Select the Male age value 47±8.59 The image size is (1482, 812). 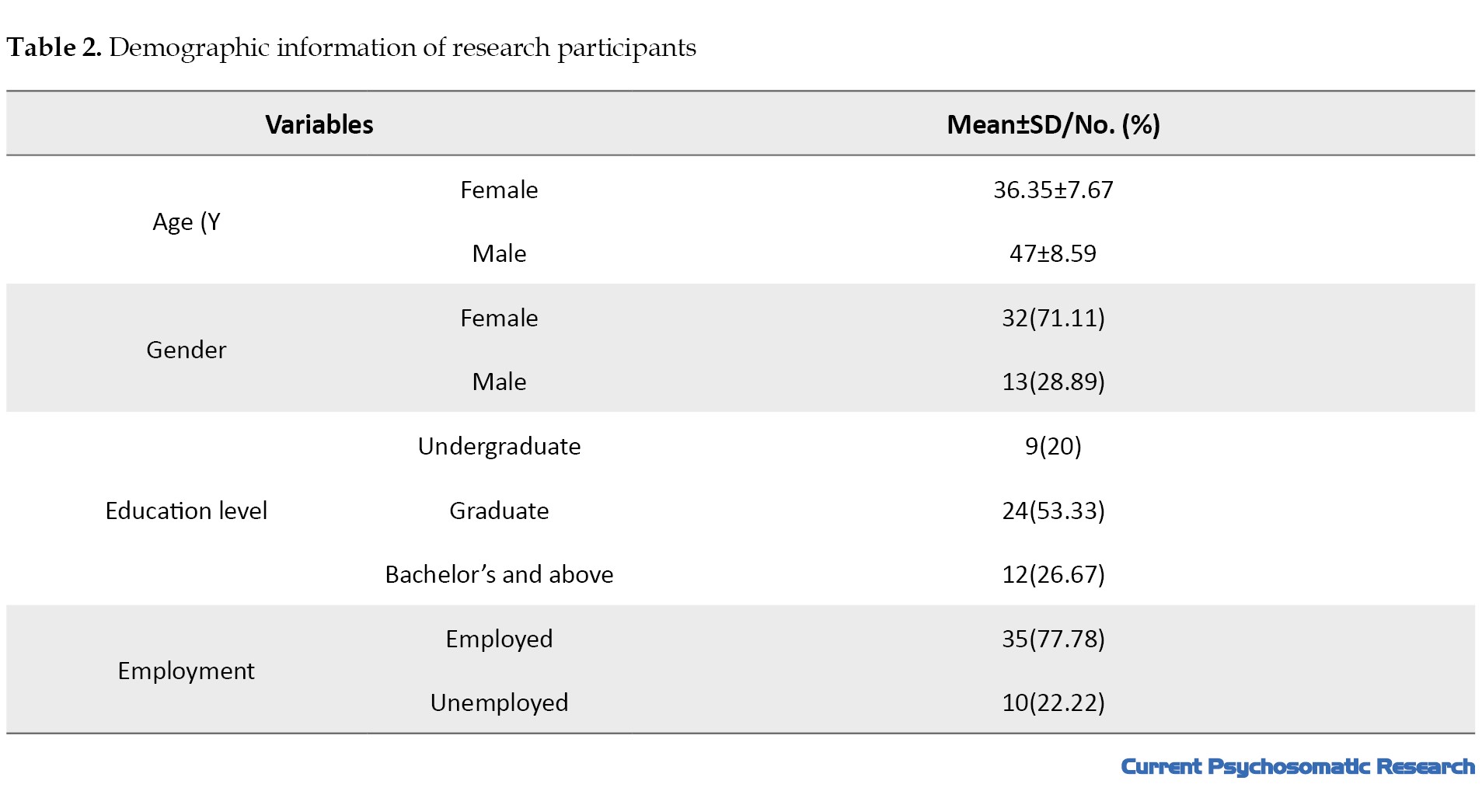(1053, 253)
